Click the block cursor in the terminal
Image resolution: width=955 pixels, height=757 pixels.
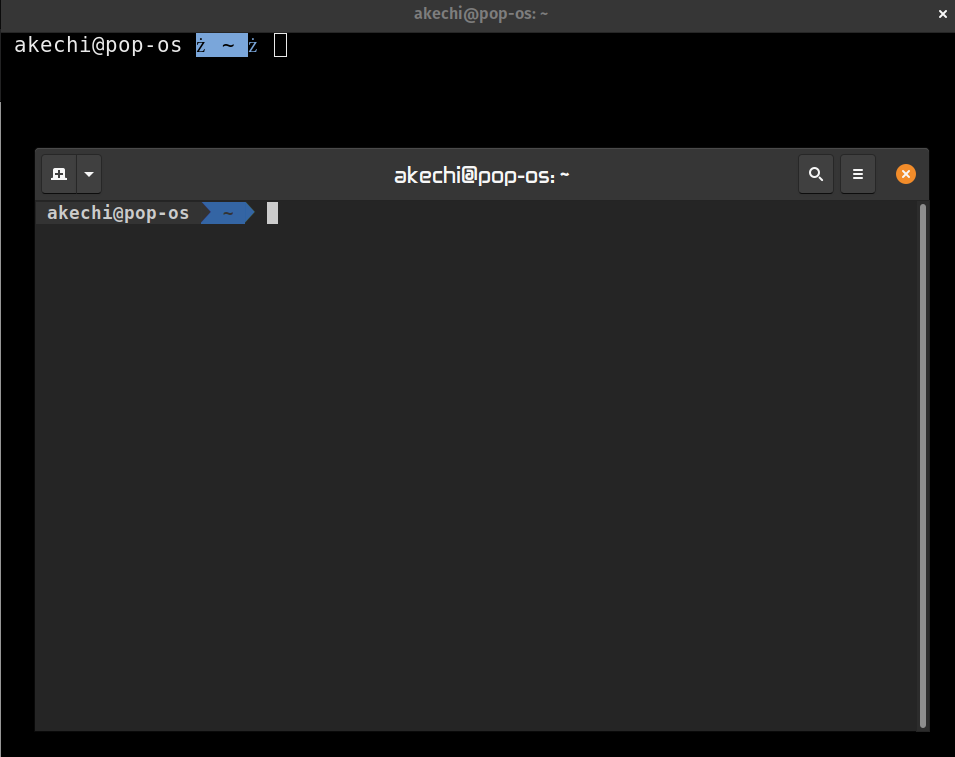271,212
